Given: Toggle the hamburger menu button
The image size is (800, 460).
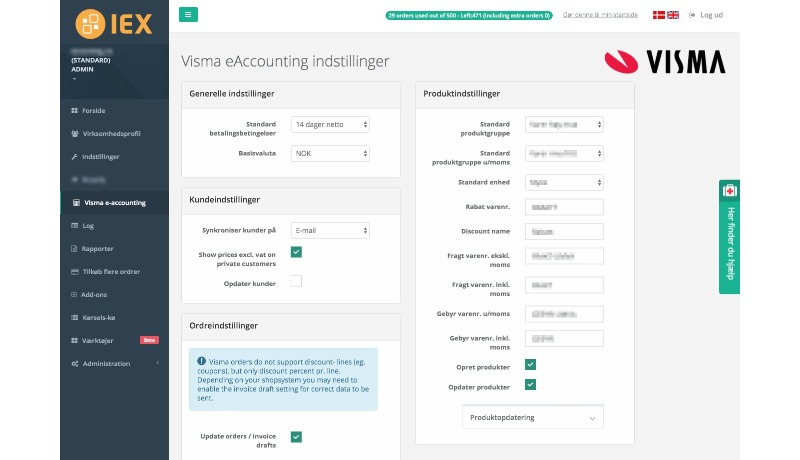Looking at the screenshot, I should coord(188,14).
